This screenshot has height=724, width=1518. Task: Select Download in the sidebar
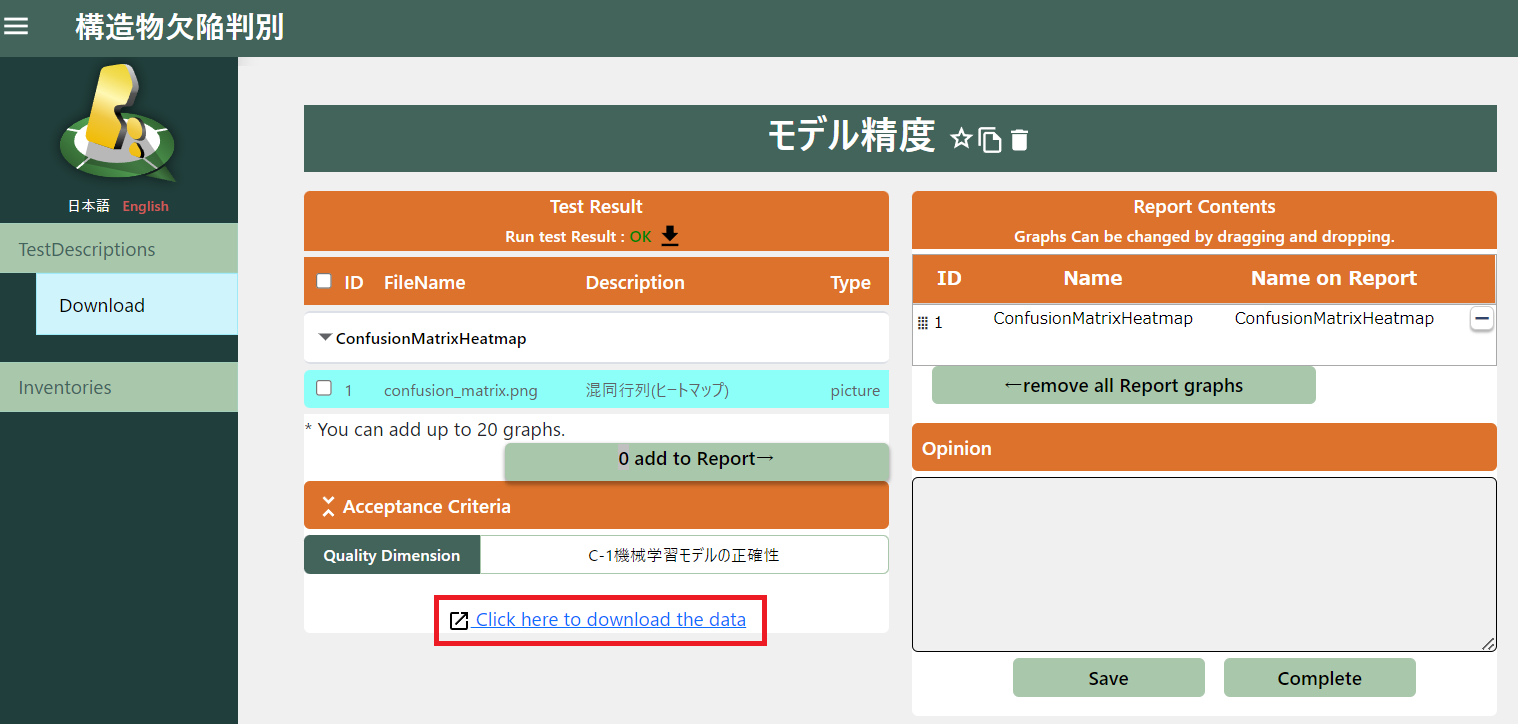pyautogui.click(x=102, y=305)
